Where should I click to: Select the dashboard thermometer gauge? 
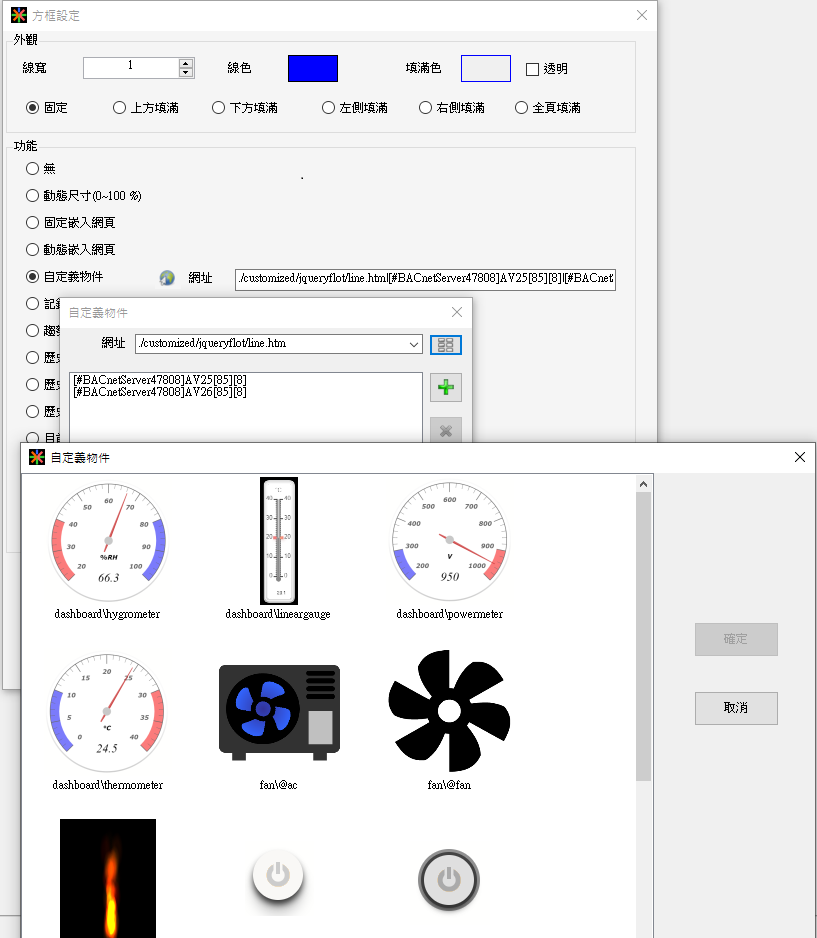pyautogui.click(x=107, y=711)
